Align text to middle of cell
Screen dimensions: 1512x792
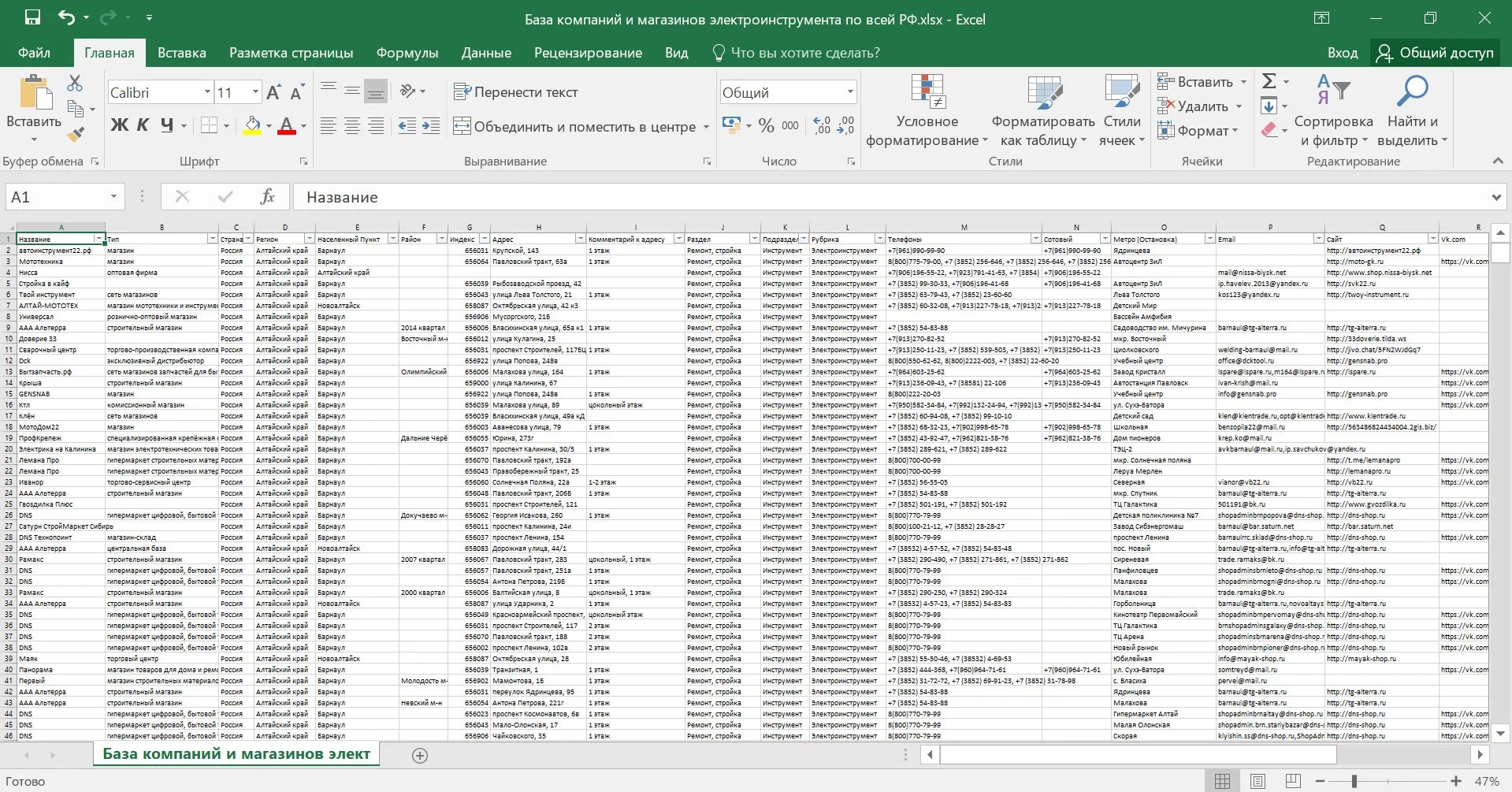tap(352, 91)
